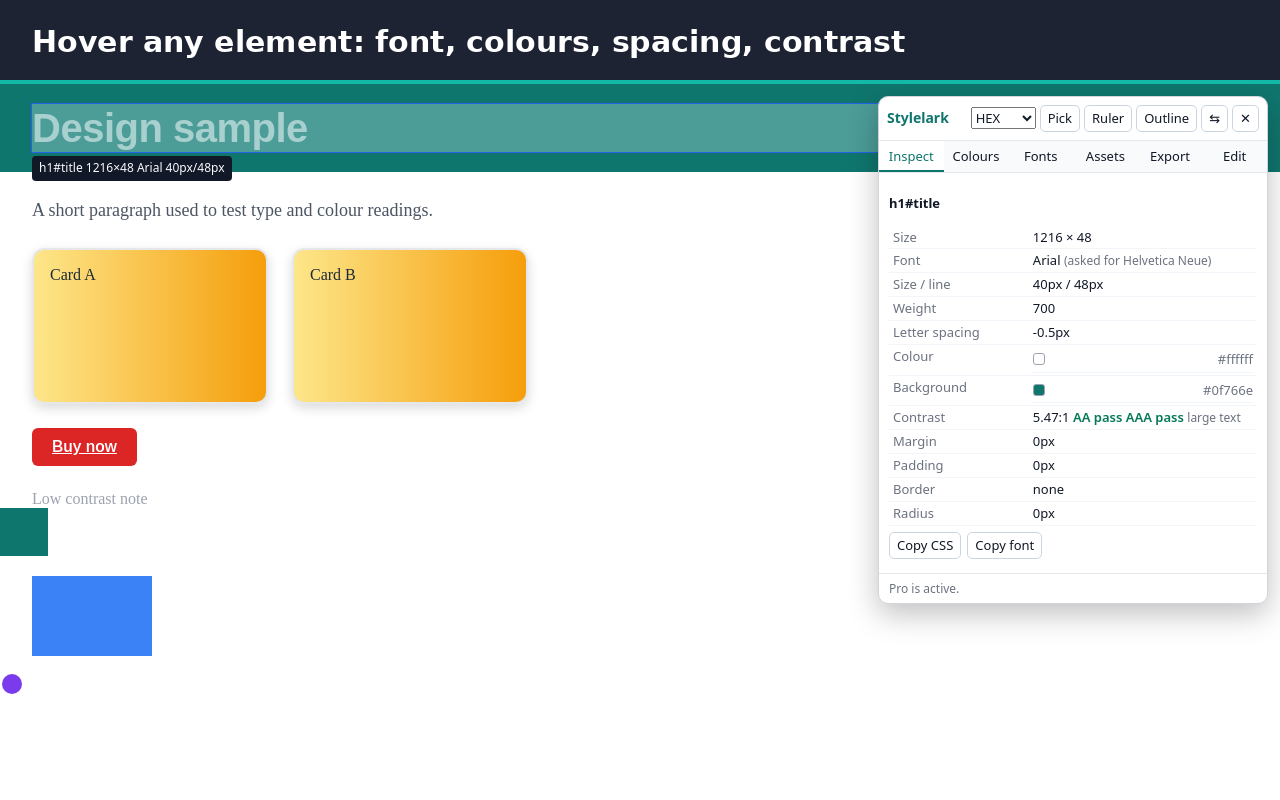Click the short paragraph text
Screen dimensions: 1280x800
(232, 210)
